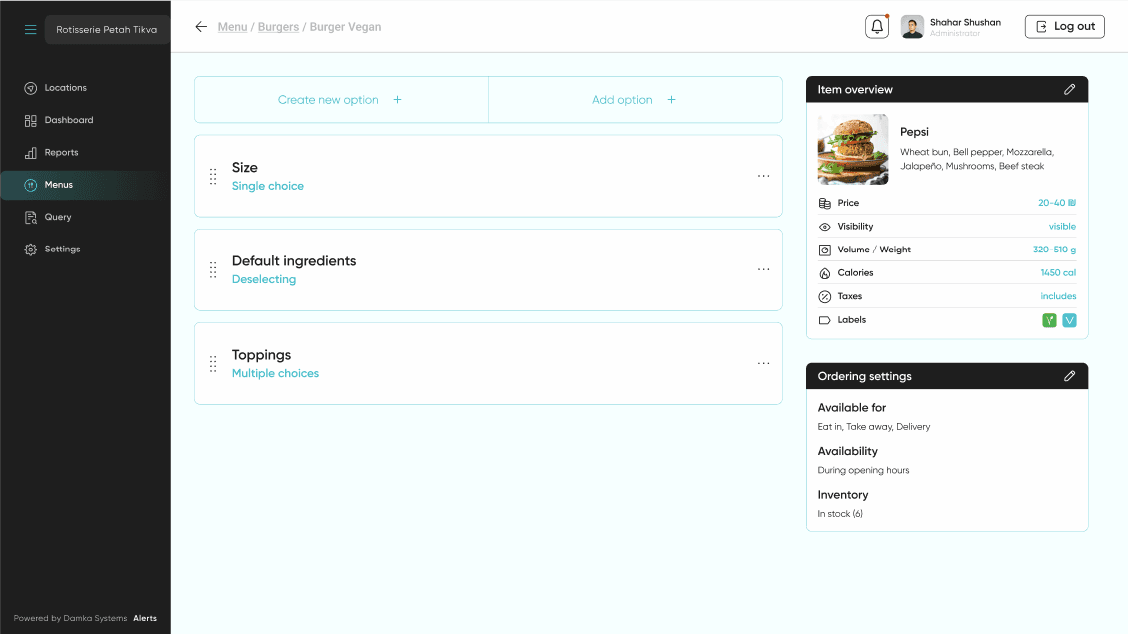This screenshot has width=1128, height=634.
Task: Open Query in the sidebar
Action: [x=58, y=217]
